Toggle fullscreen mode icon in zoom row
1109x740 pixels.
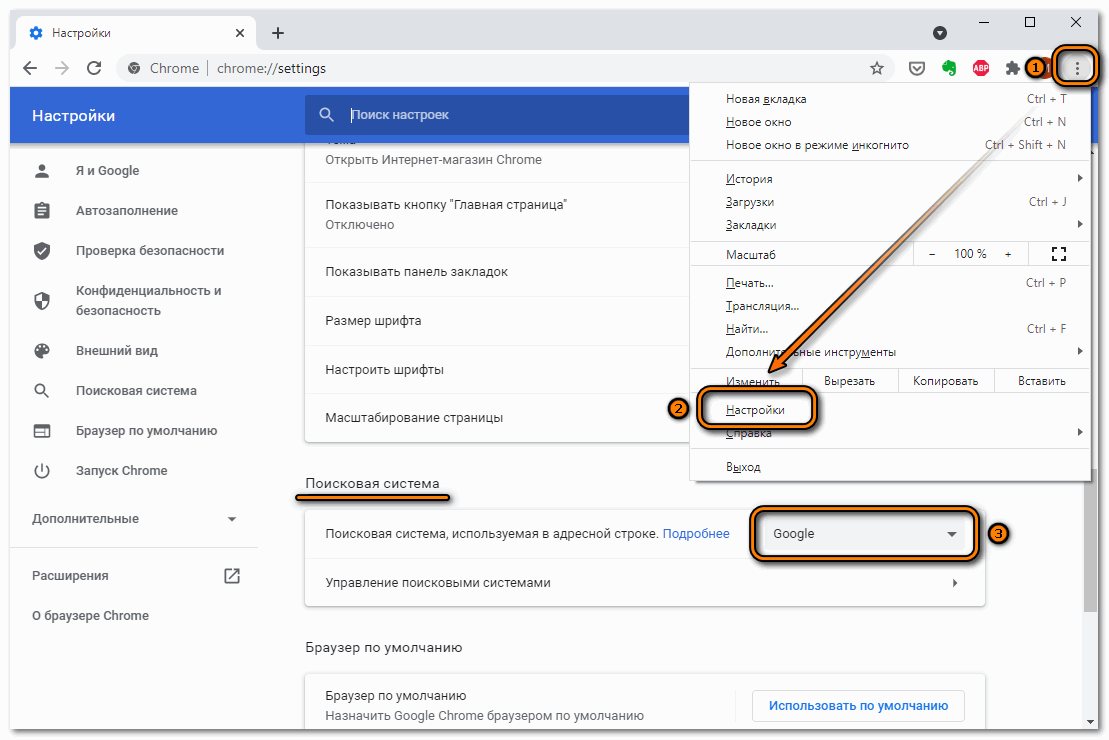tap(1059, 254)
